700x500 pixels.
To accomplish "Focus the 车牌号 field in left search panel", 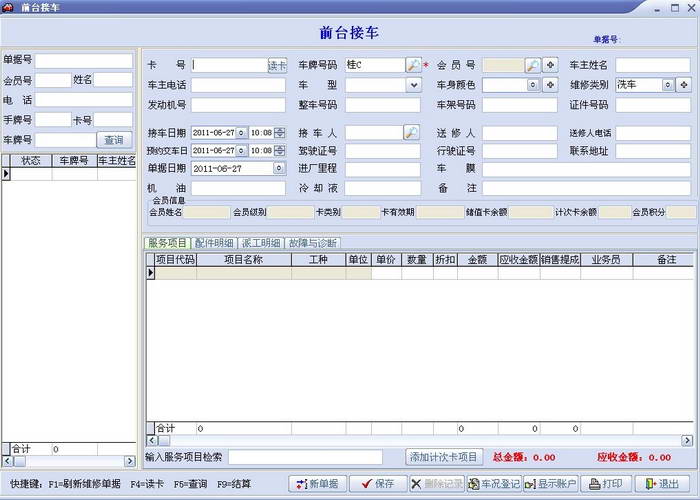I will (x=66, y=140).
